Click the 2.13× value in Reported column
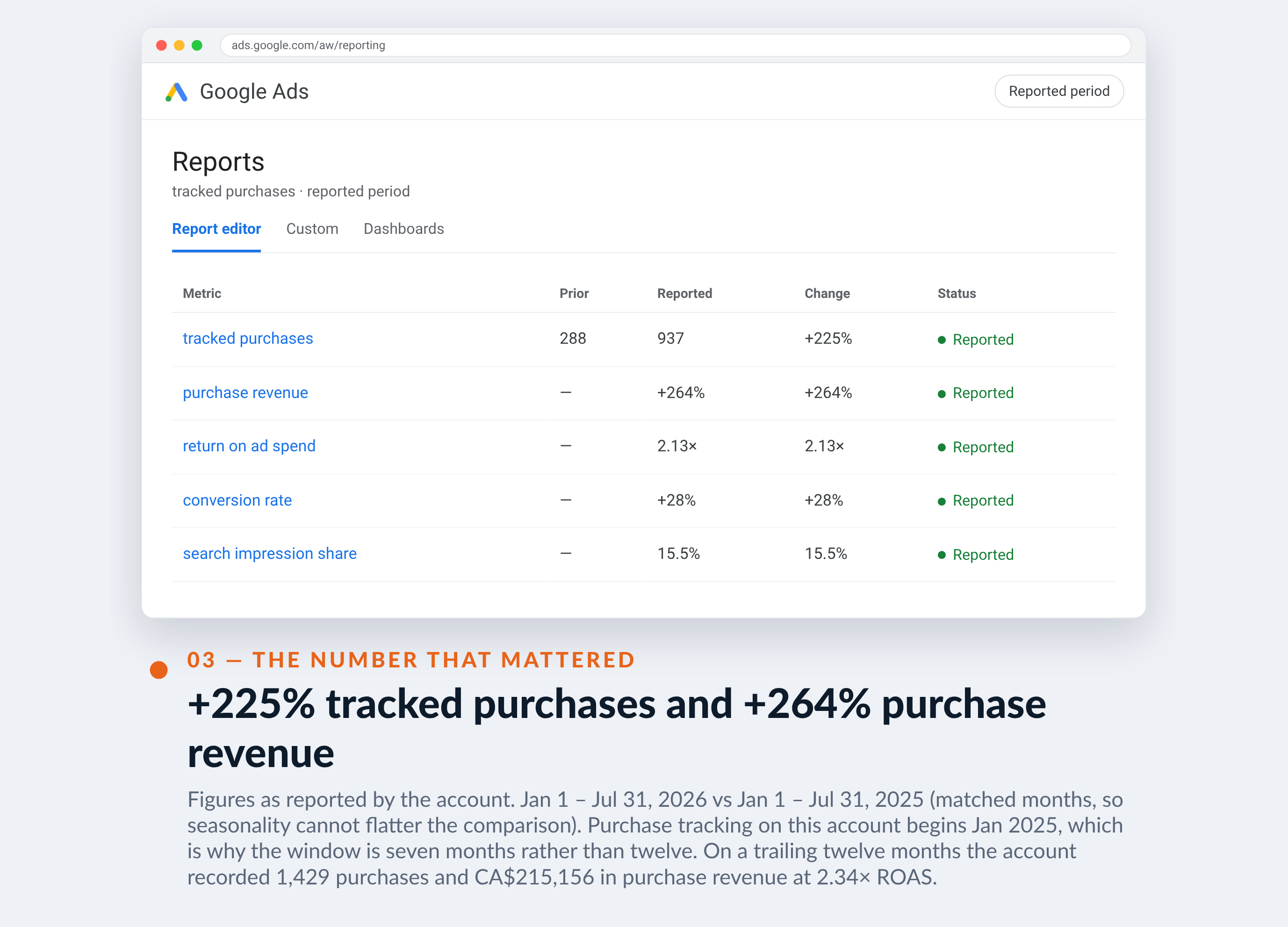The height and width of the screenshot is (927, 1288). (677, 446)
